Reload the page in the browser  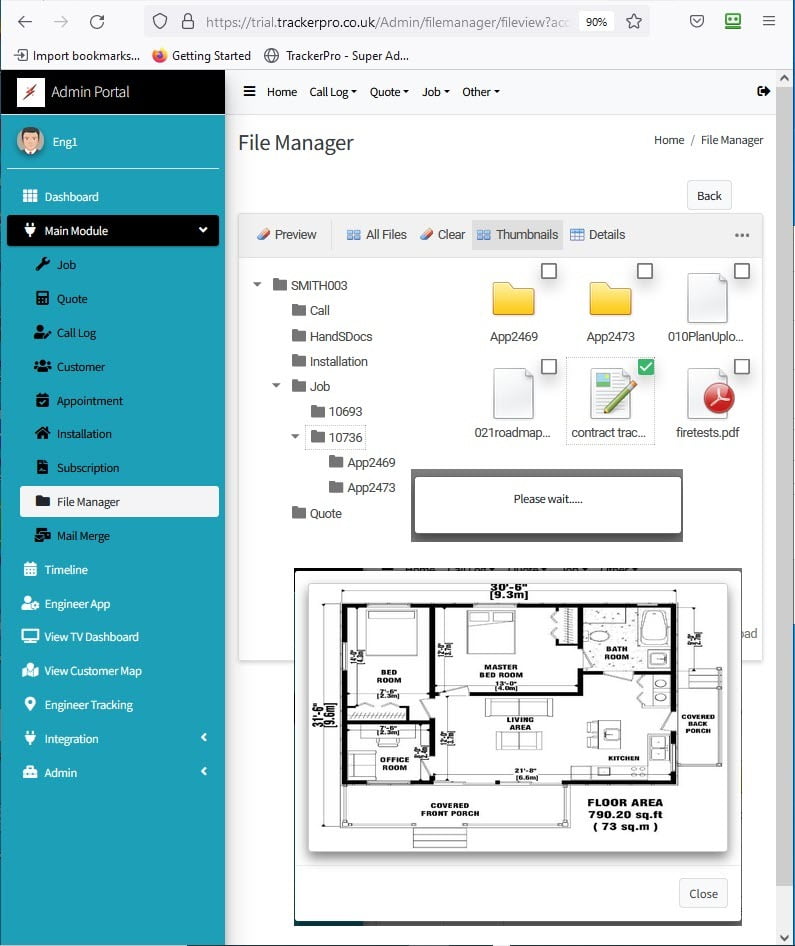tap(97, 21)
